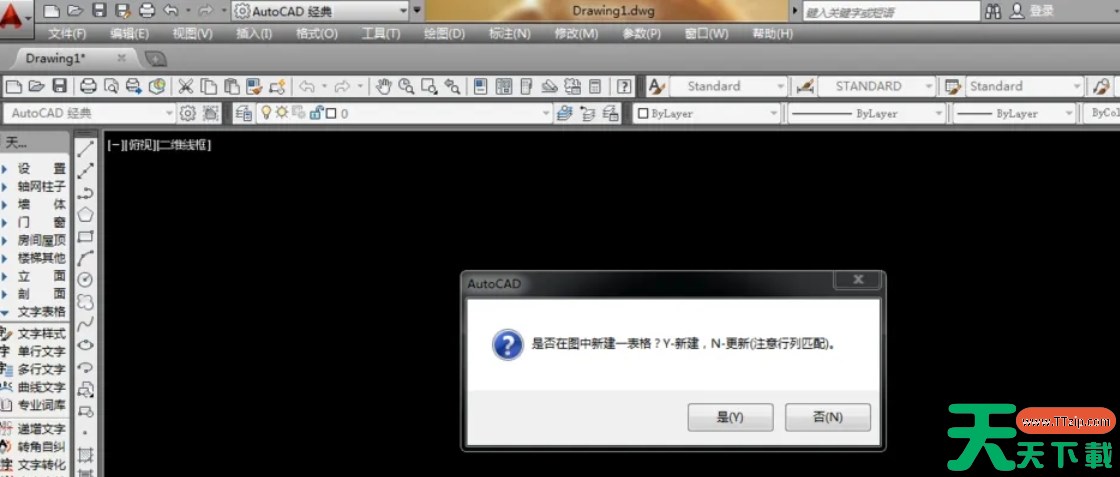
Task: Select the Construction line tool
Action: tap(86, 170)
